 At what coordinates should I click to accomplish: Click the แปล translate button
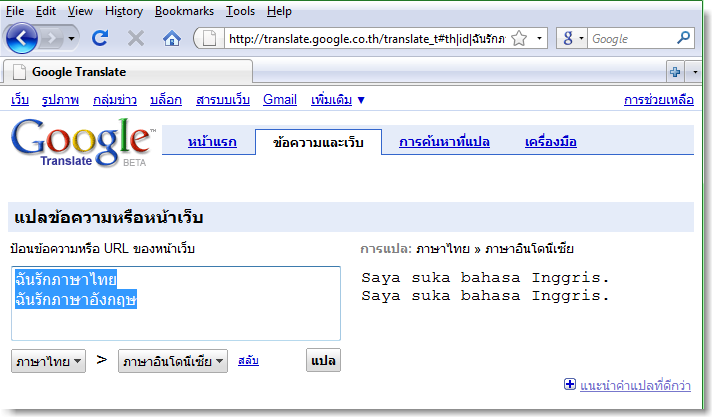pyautogui.click(x=323, y=361)
